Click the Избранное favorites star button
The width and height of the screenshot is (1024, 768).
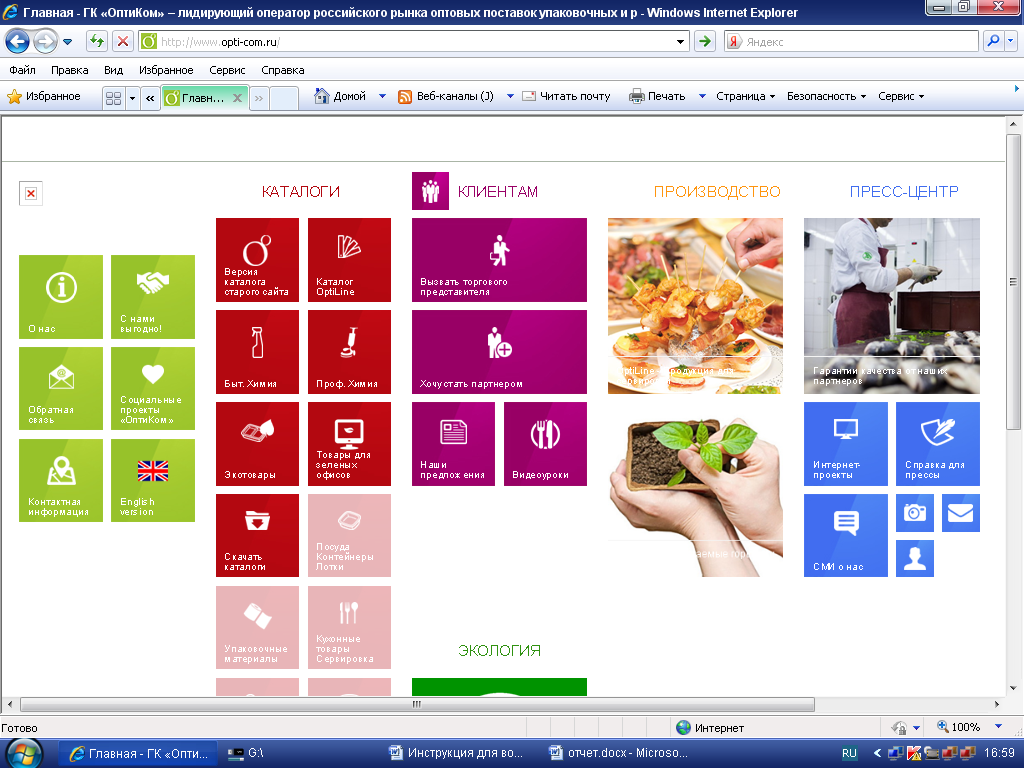click(44, 97)
